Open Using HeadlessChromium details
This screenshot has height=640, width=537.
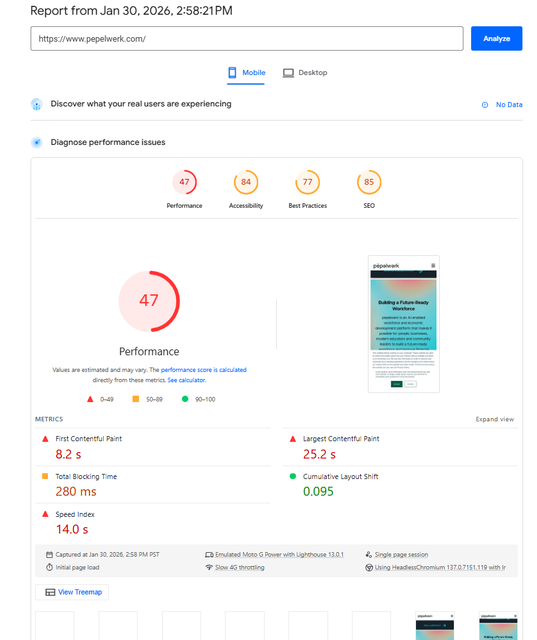coord(440,567)
